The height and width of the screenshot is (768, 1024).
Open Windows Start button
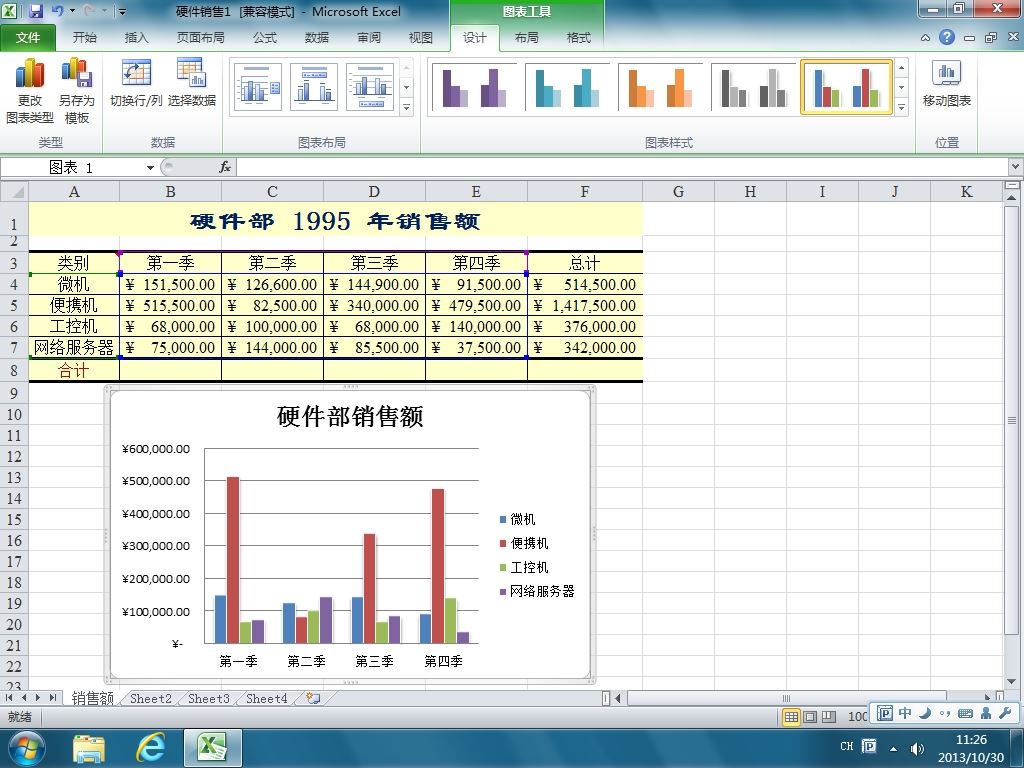[x=26, y=748]
